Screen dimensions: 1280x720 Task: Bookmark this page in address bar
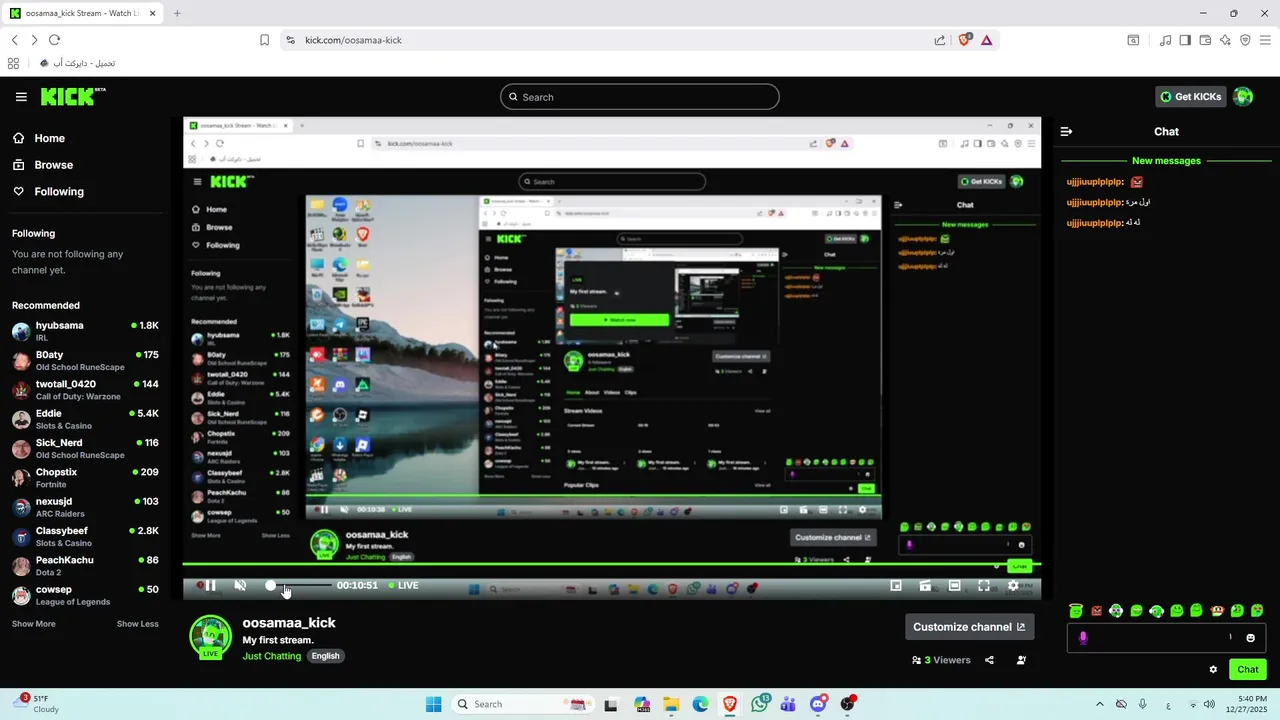point(264,40)
